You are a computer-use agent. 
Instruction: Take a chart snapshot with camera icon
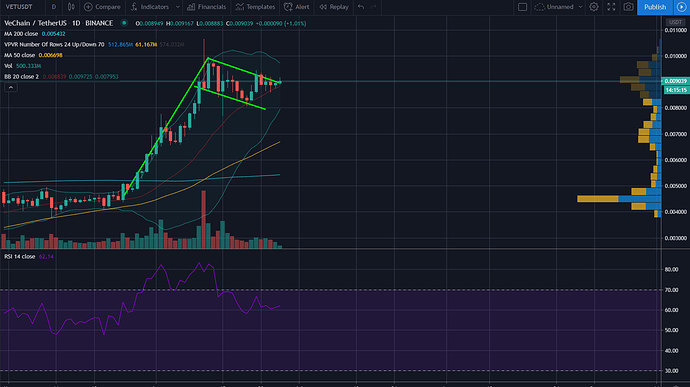point(628,7)
